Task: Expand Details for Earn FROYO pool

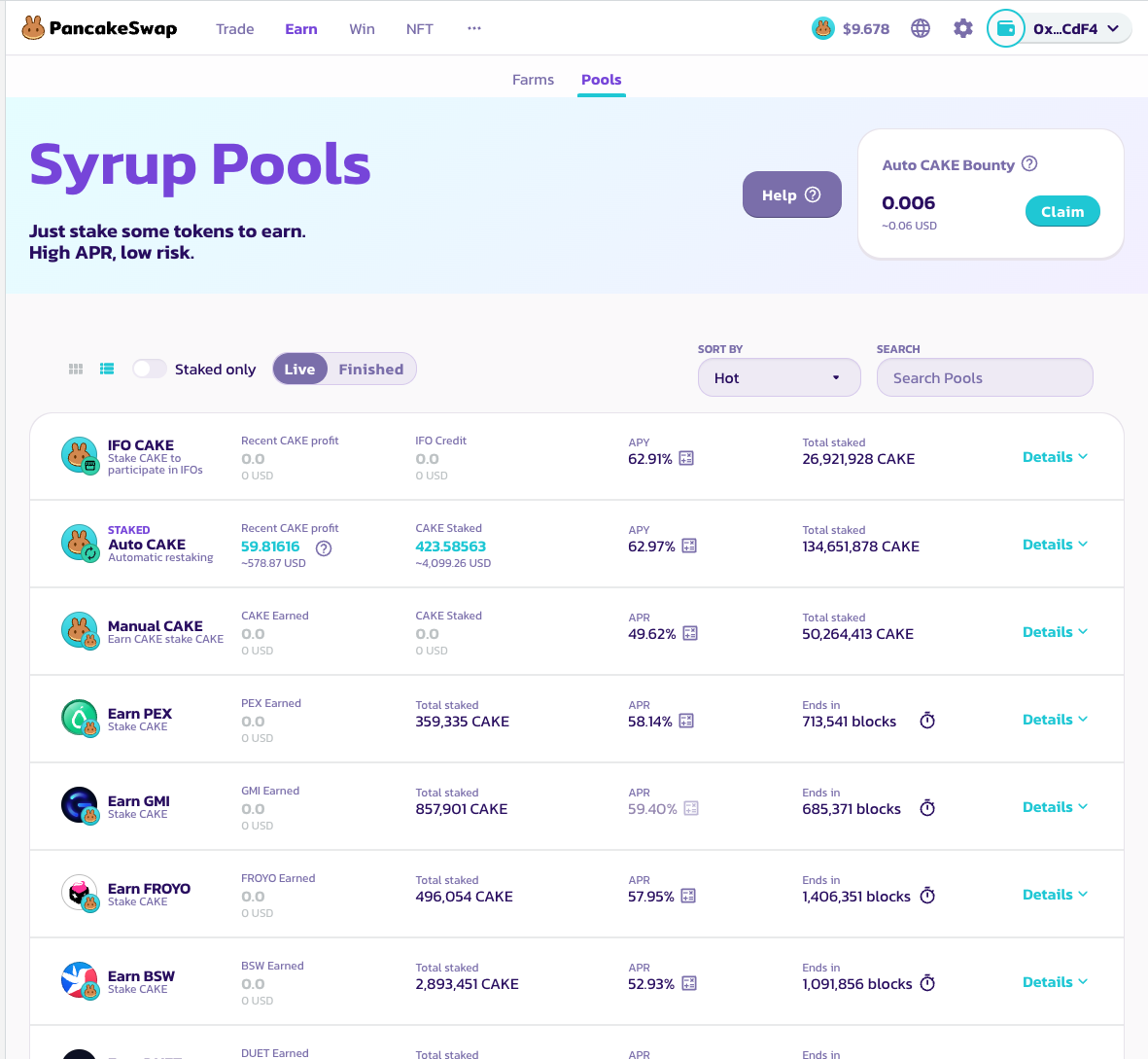Action: coord(1055,895)
